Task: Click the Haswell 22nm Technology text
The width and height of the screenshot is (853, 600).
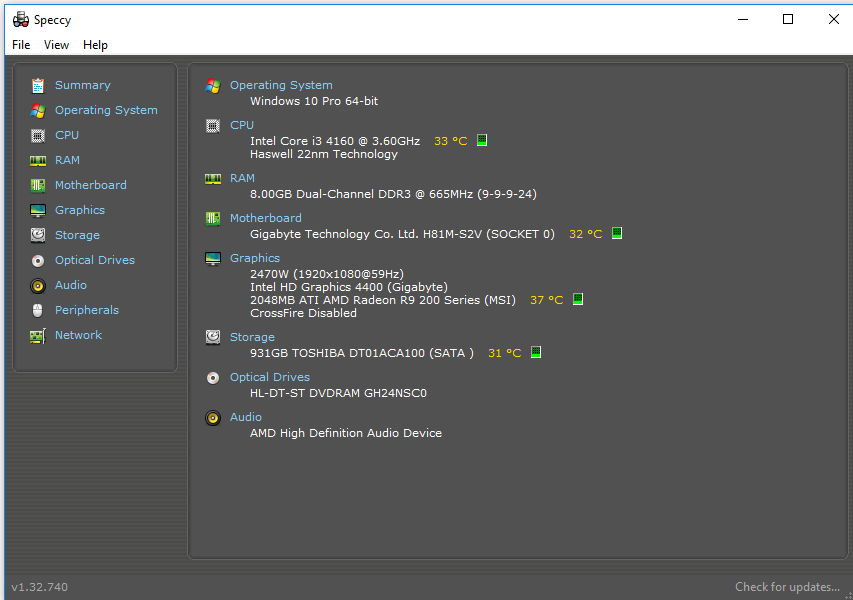Action: (x=324, y=154)
